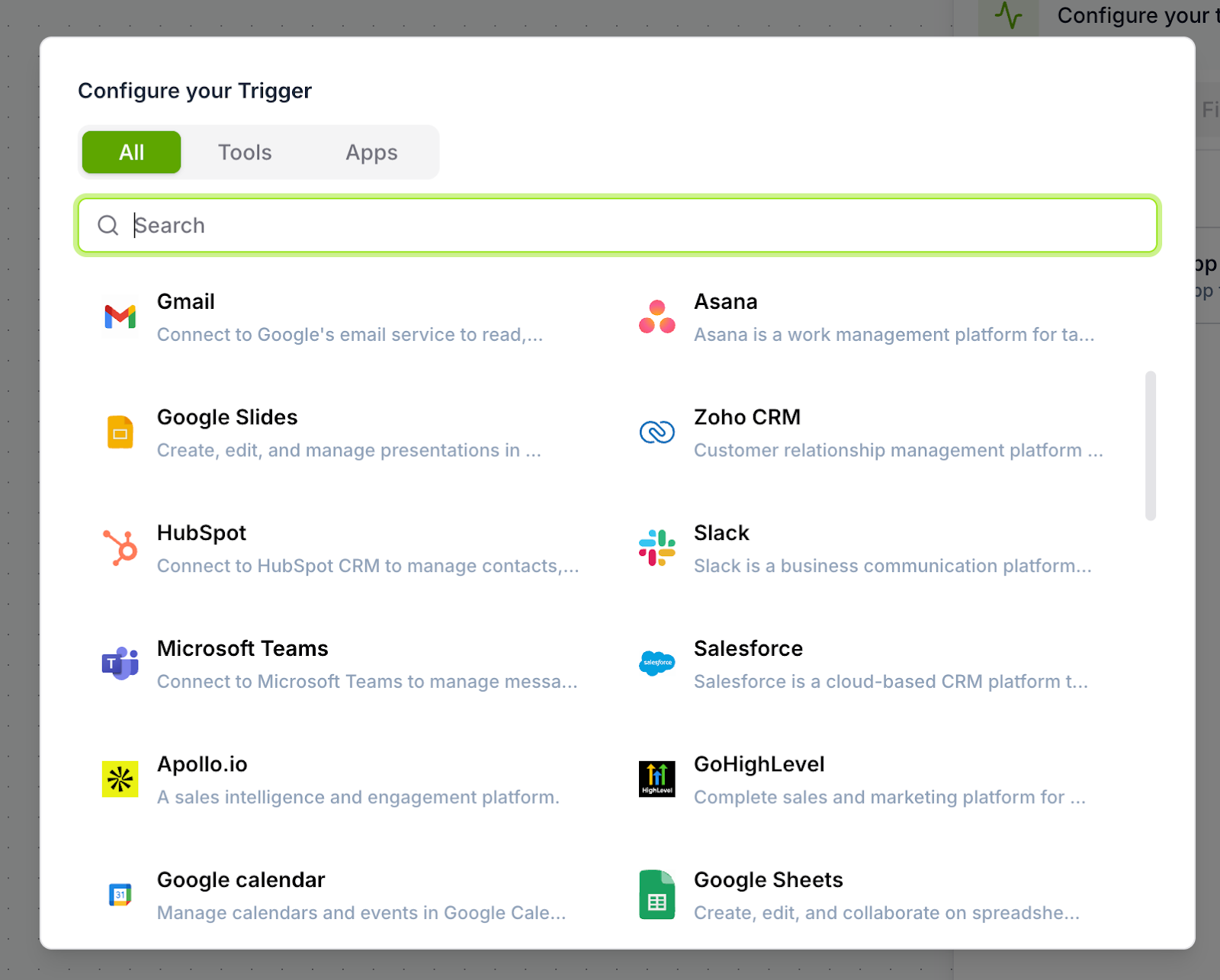Select the Zoho CRM link logo
Viewport: 1220px width, 980px height.
point(657,432)
